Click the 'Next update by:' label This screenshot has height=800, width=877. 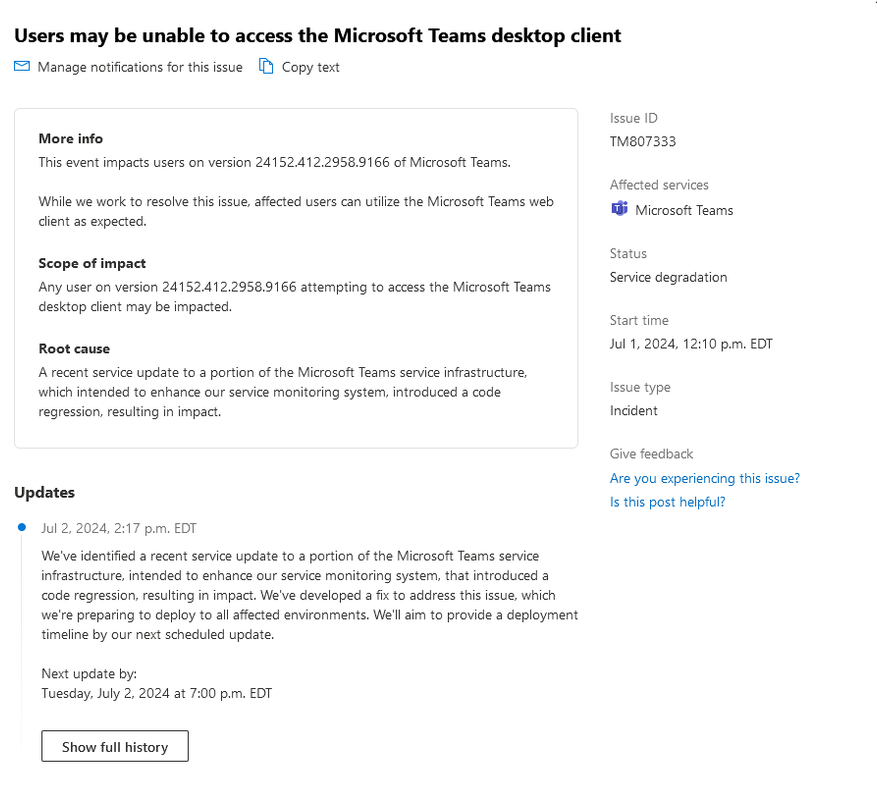[89, 674]
